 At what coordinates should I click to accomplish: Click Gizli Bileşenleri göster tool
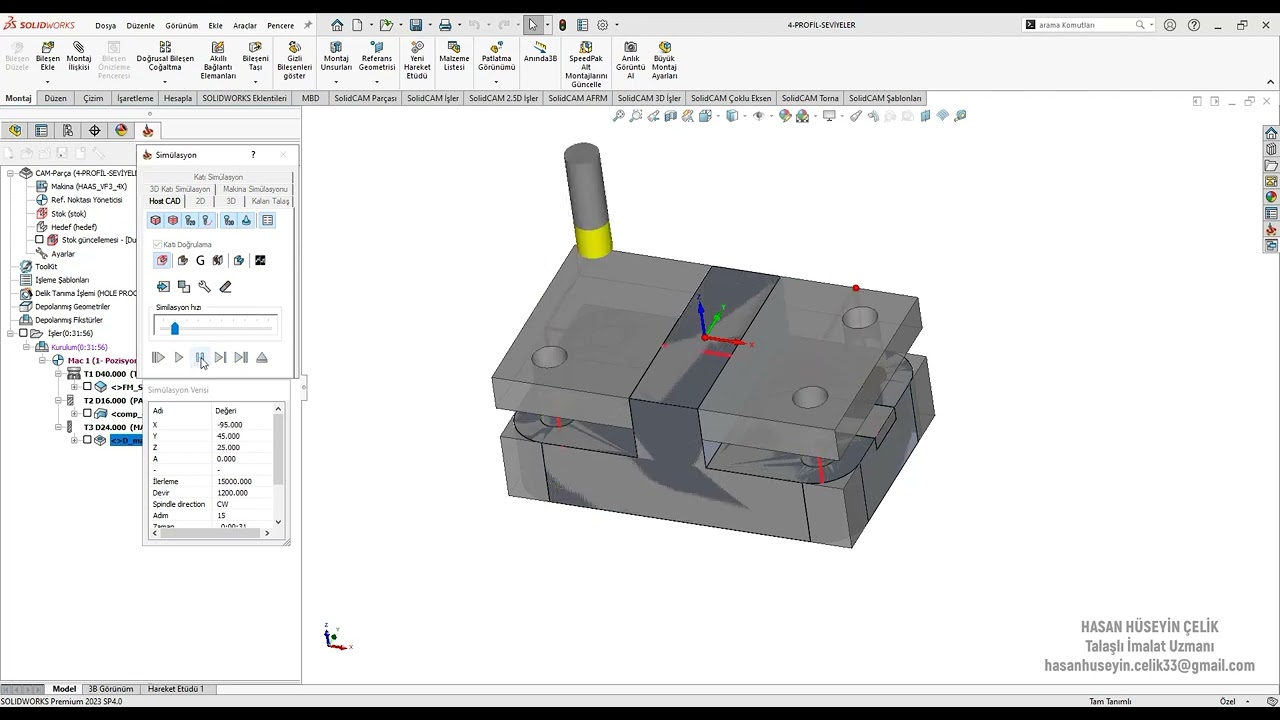pyautogui.click(x=295, y=60)
